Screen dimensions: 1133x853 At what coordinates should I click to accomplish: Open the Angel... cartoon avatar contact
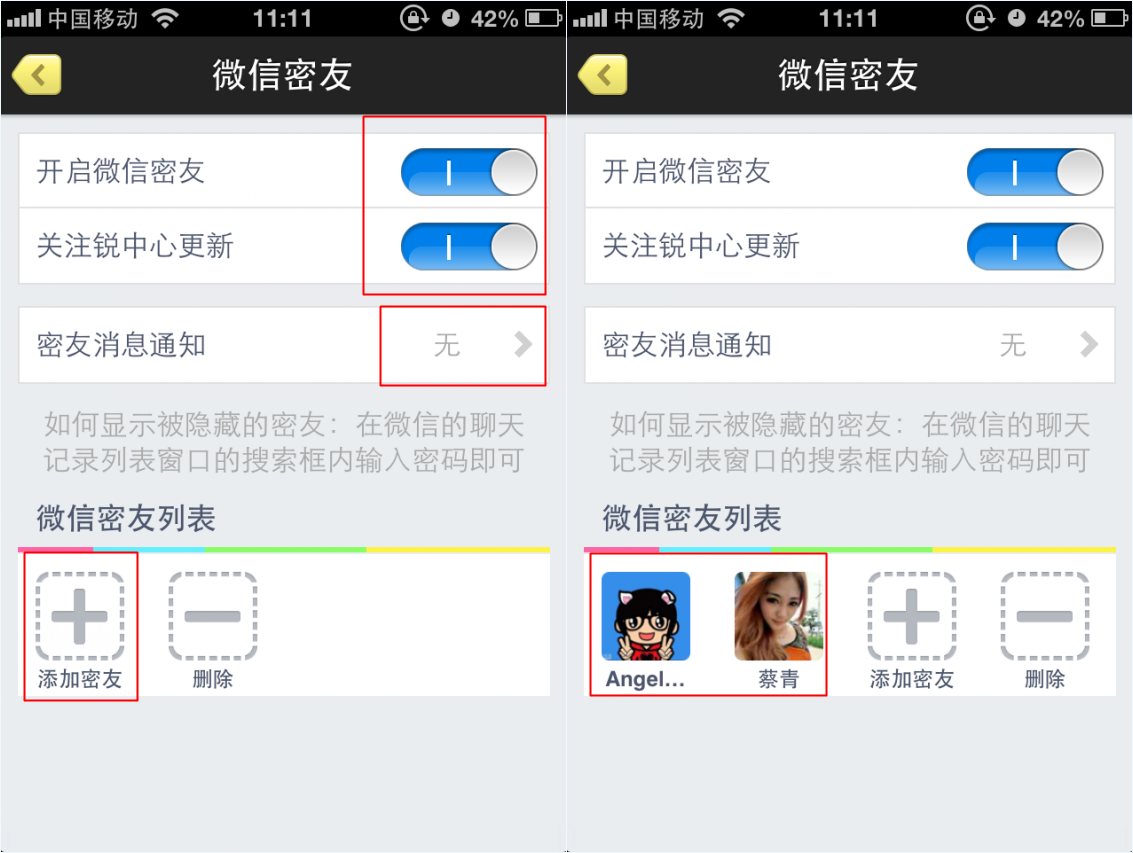pyautogui.click(x=645, y=616)
